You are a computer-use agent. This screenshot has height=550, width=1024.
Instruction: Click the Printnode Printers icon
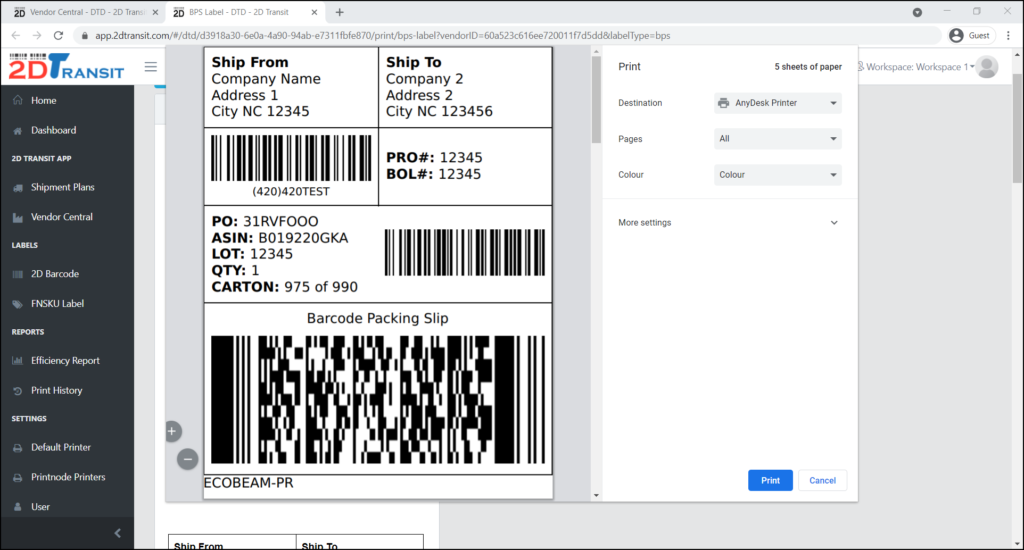[18, 477]
